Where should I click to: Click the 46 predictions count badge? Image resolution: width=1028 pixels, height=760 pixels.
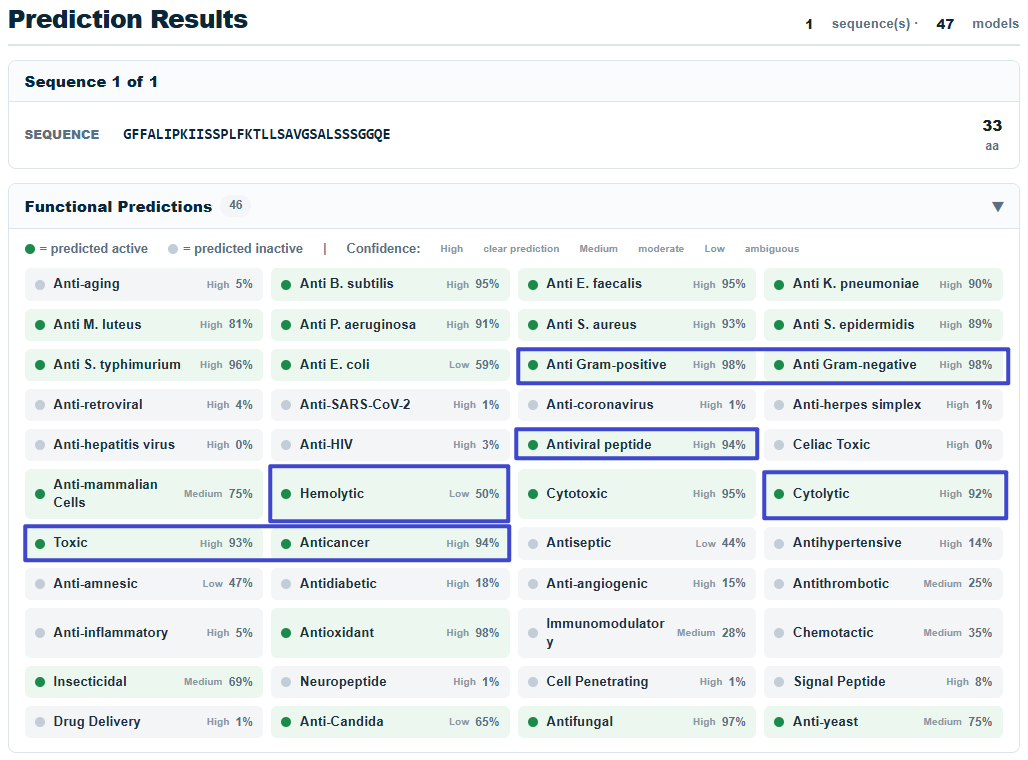(x=236, y=205)
